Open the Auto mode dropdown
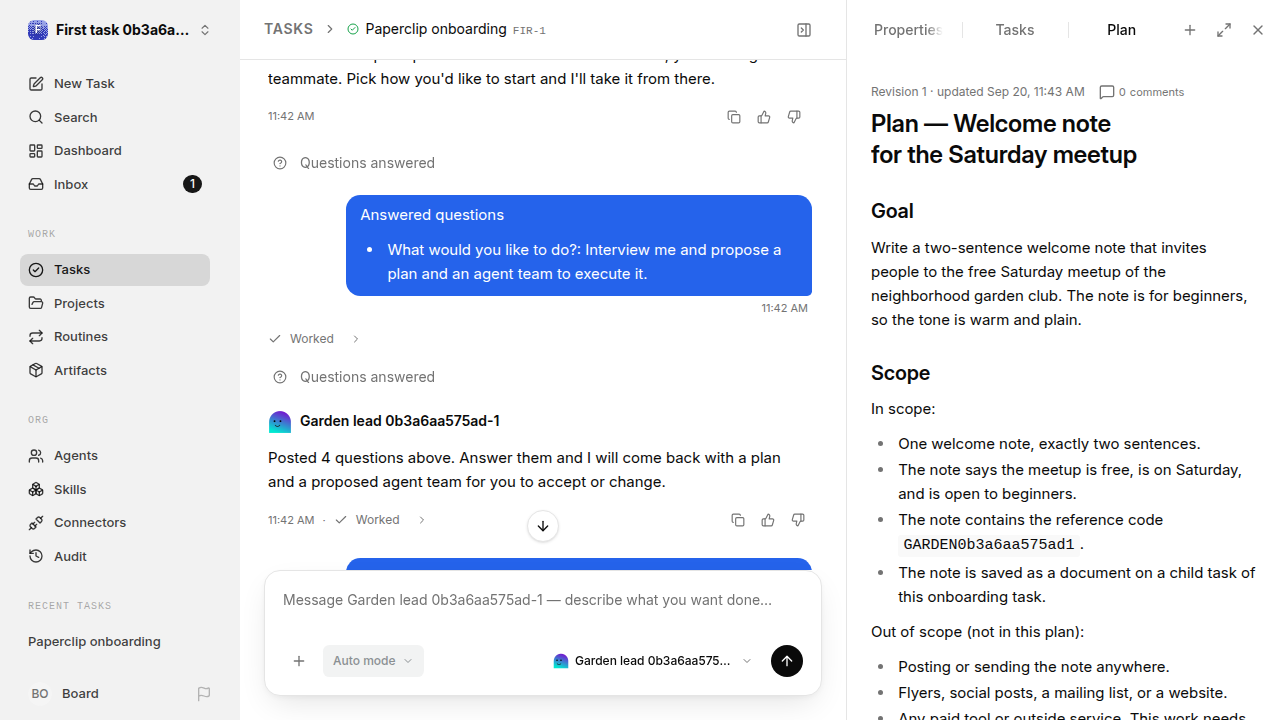1280x720 pixels. click(x=373, y=661)
